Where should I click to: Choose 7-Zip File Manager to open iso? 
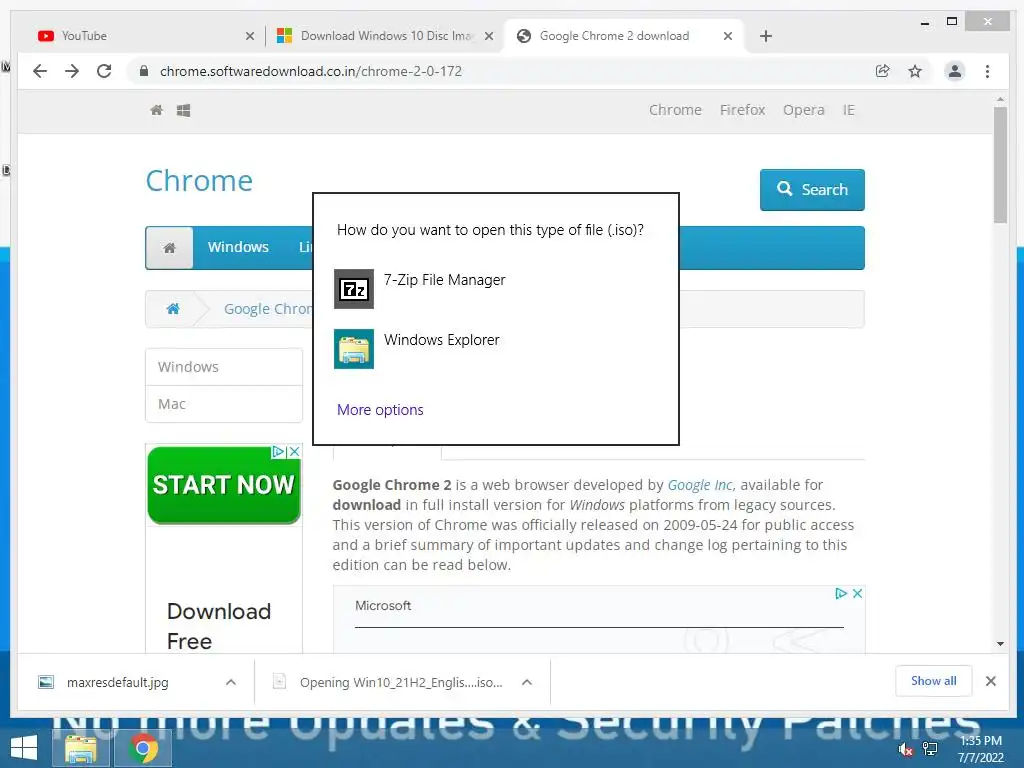click(x=496, y=288)
